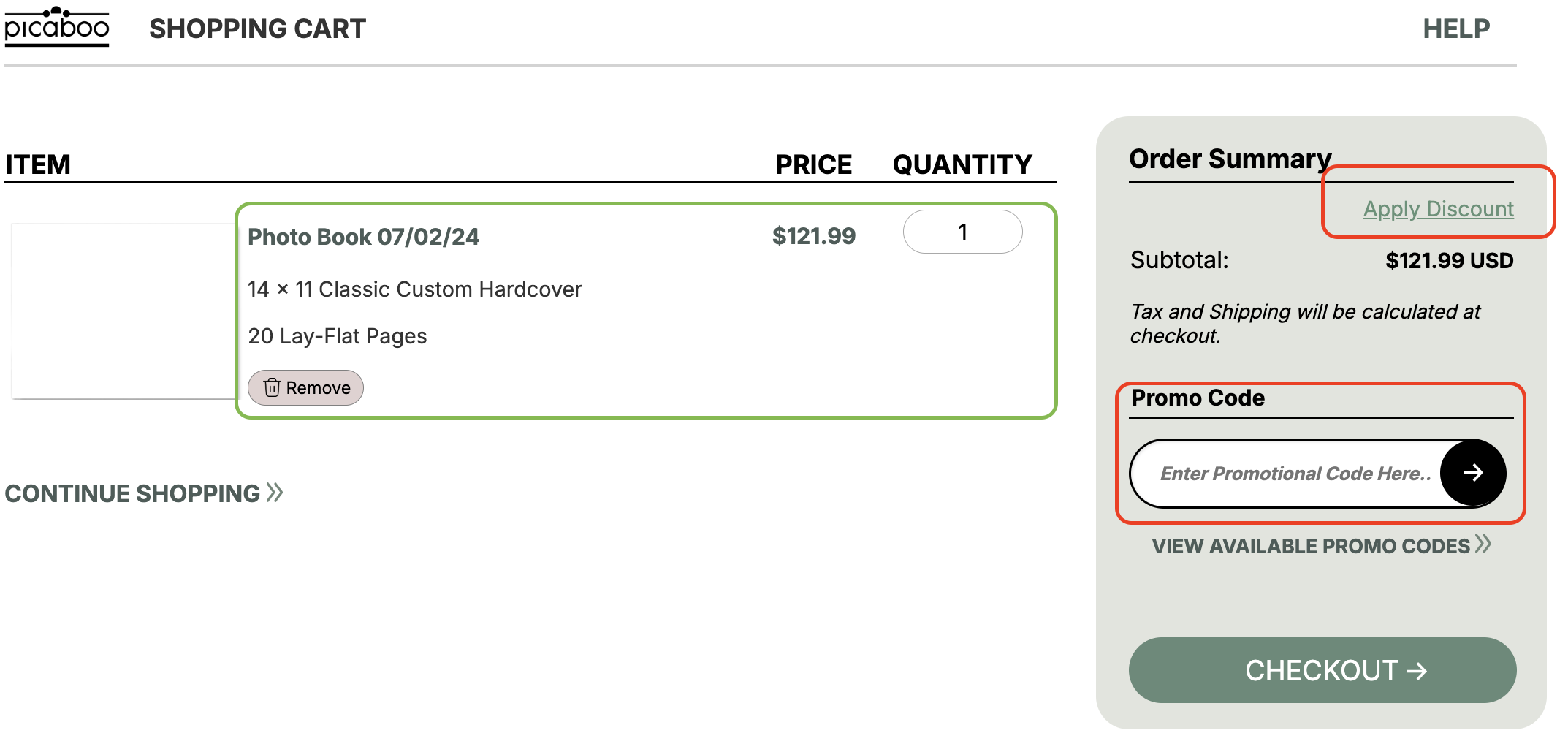
Task: Click the trash icon on the Remove button
Action: pyautogui.click(x=272, y=387)
